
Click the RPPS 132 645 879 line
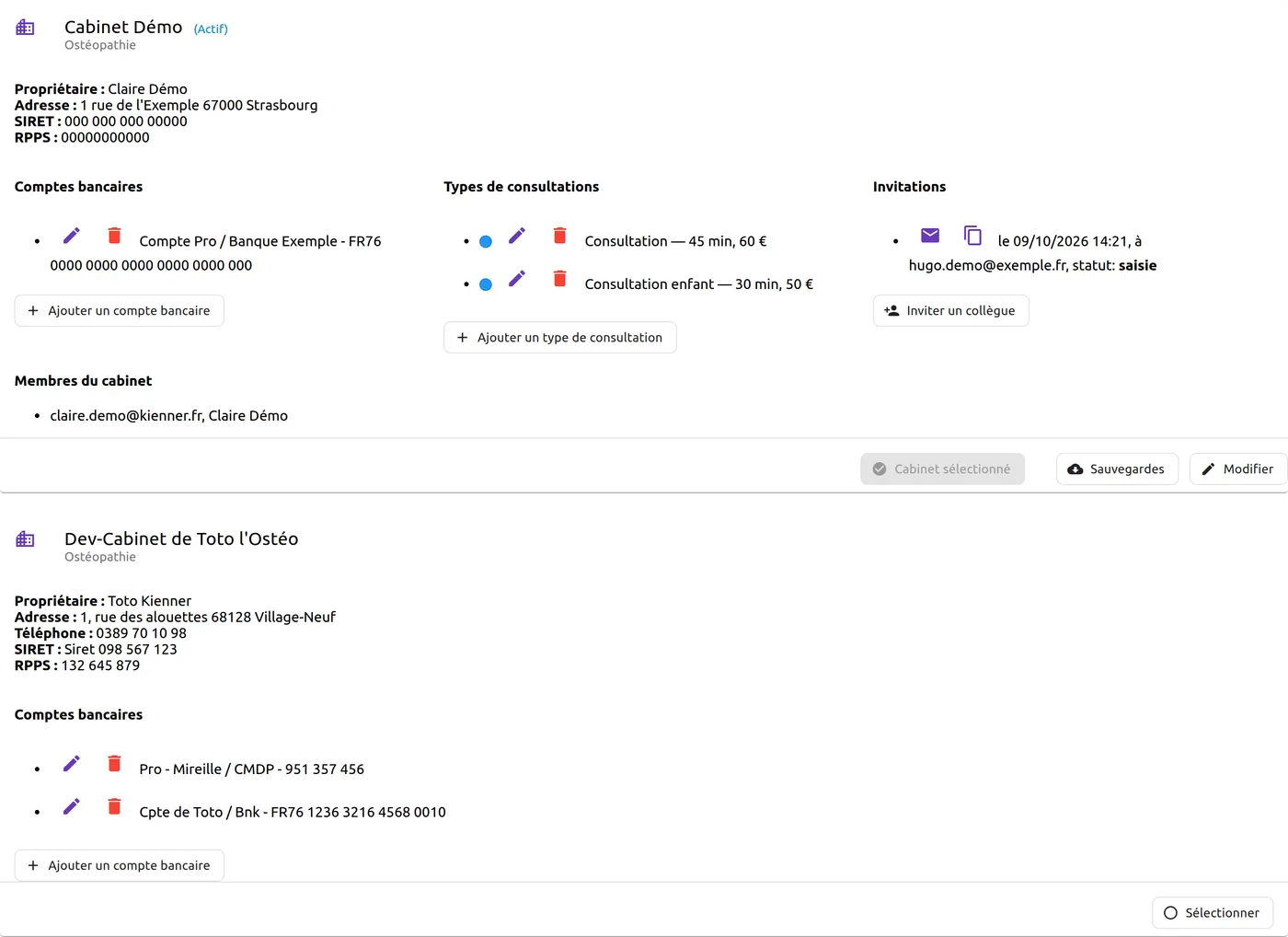pos(77,665)
